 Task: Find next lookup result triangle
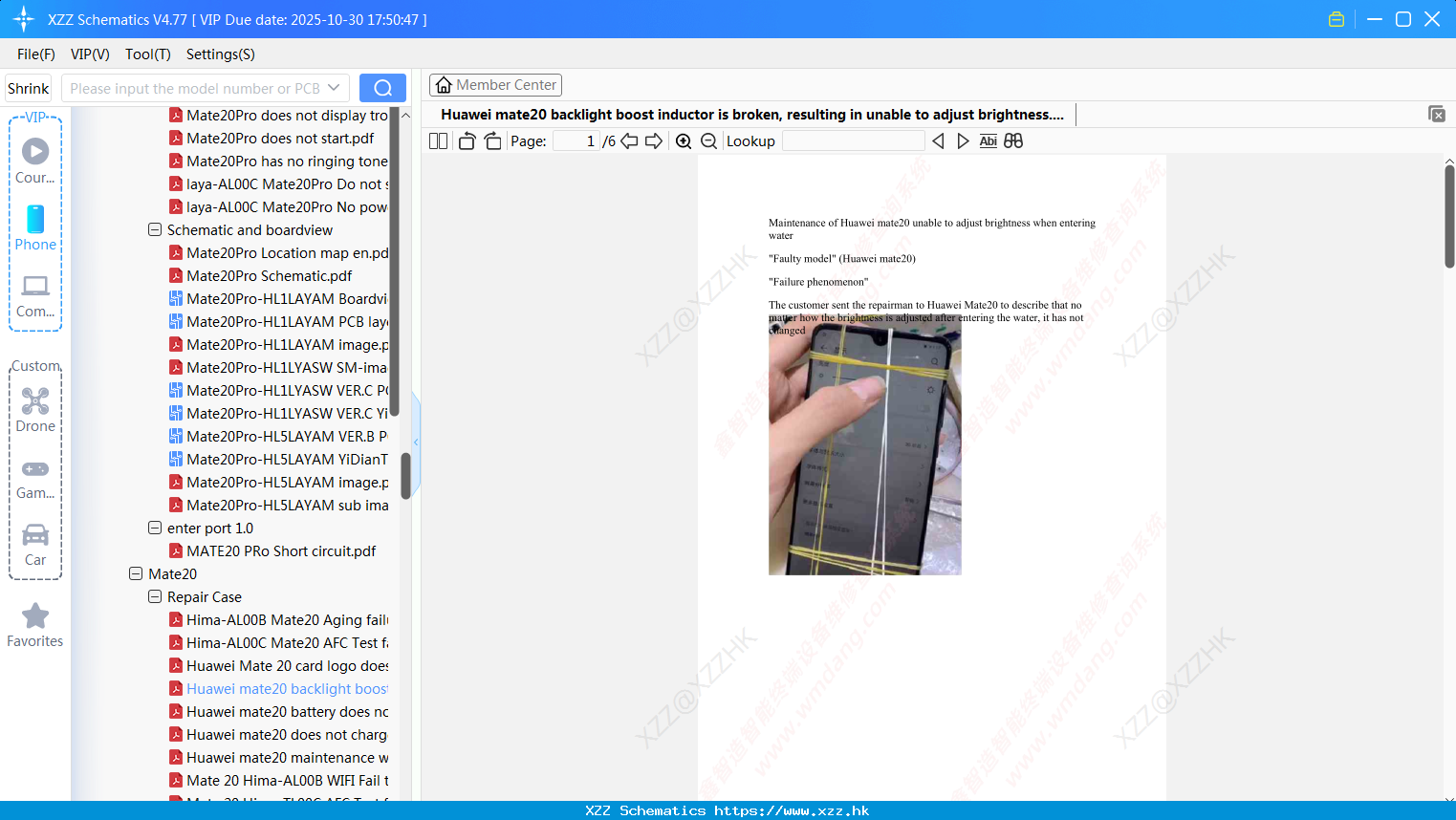(963, 140)
